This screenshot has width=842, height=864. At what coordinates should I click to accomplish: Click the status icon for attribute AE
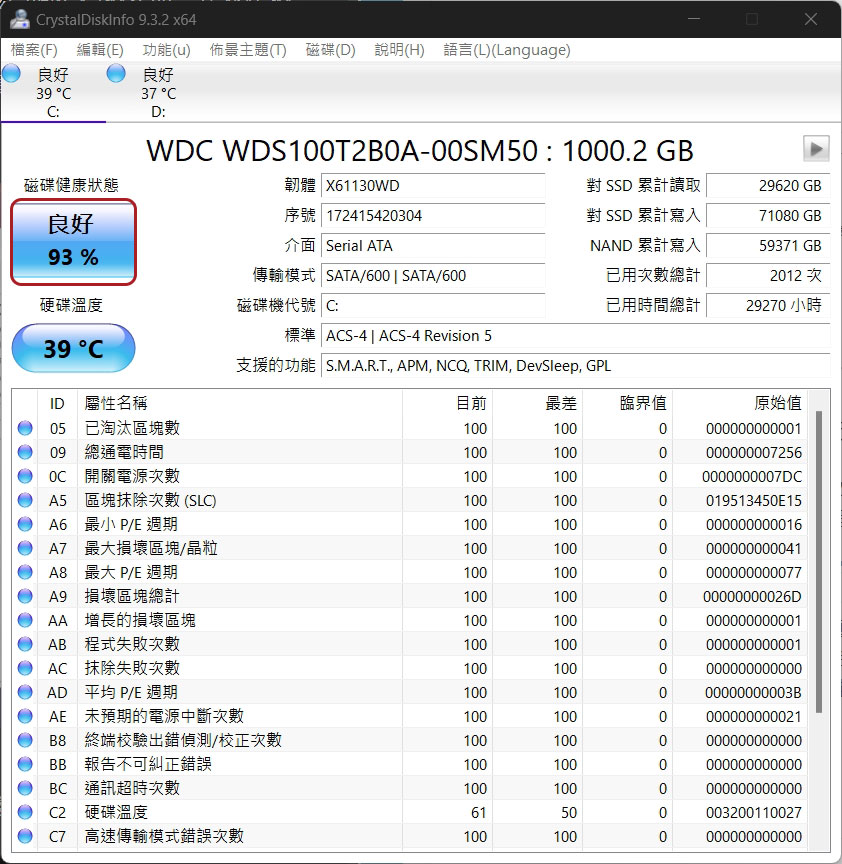click(25, 716)
